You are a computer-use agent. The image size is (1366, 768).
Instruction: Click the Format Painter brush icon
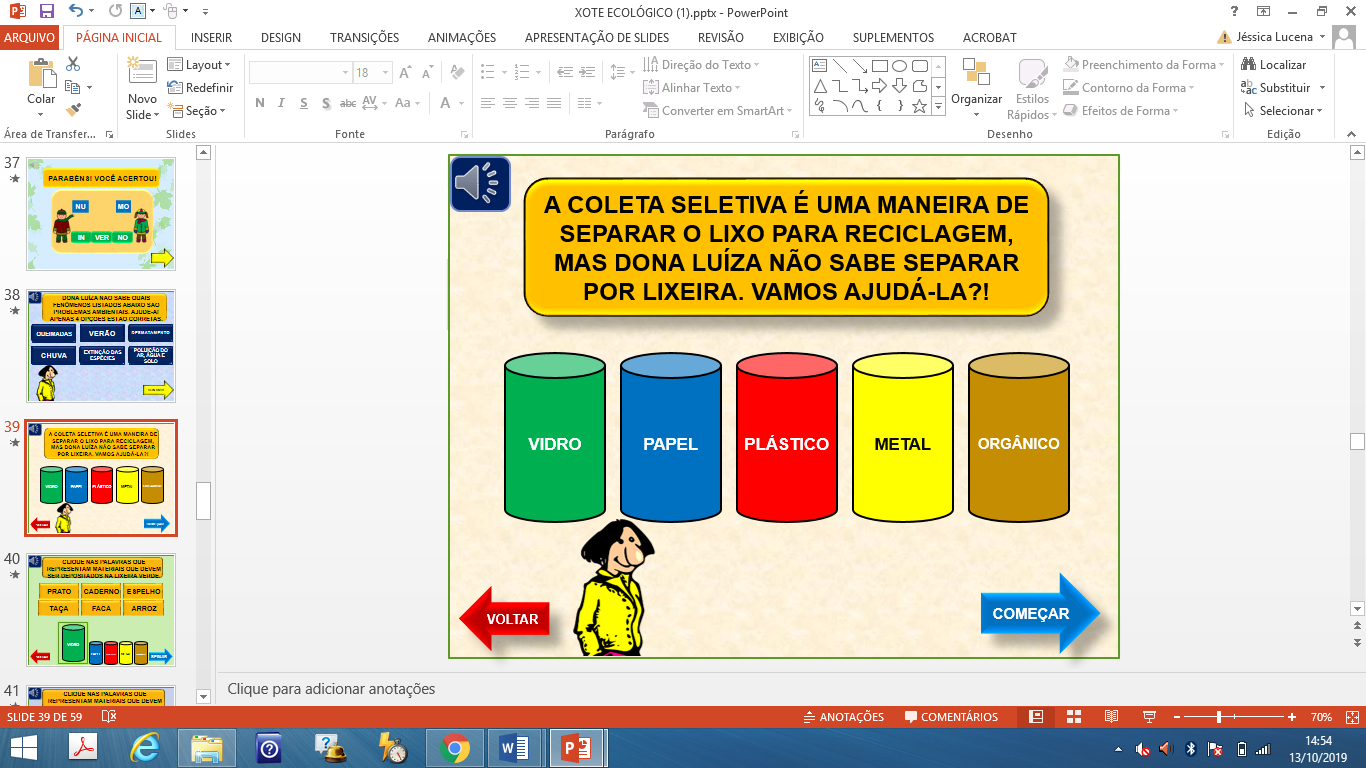click(73, 111)
